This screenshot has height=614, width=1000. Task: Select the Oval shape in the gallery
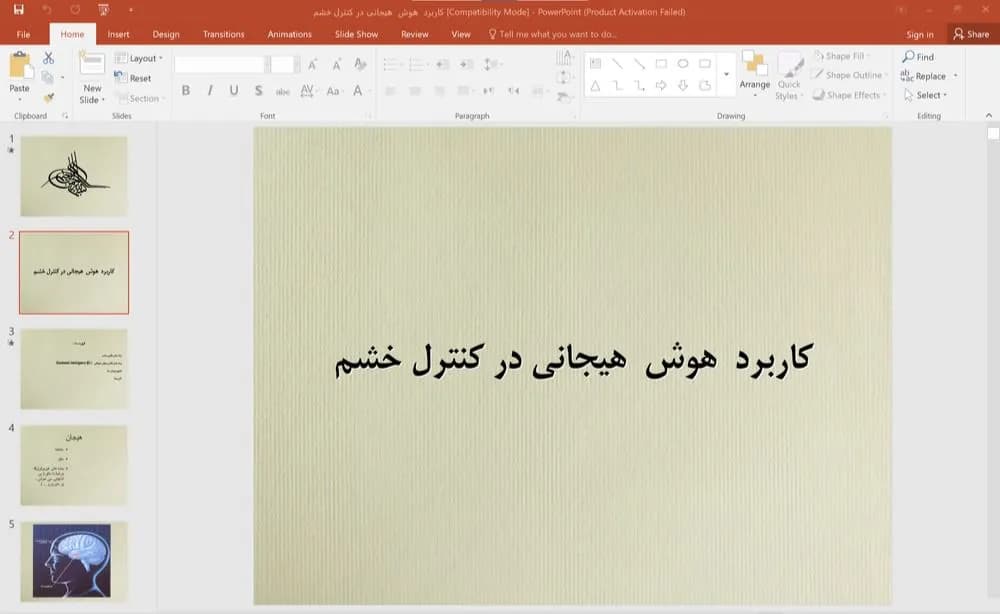tap(683, 64)
